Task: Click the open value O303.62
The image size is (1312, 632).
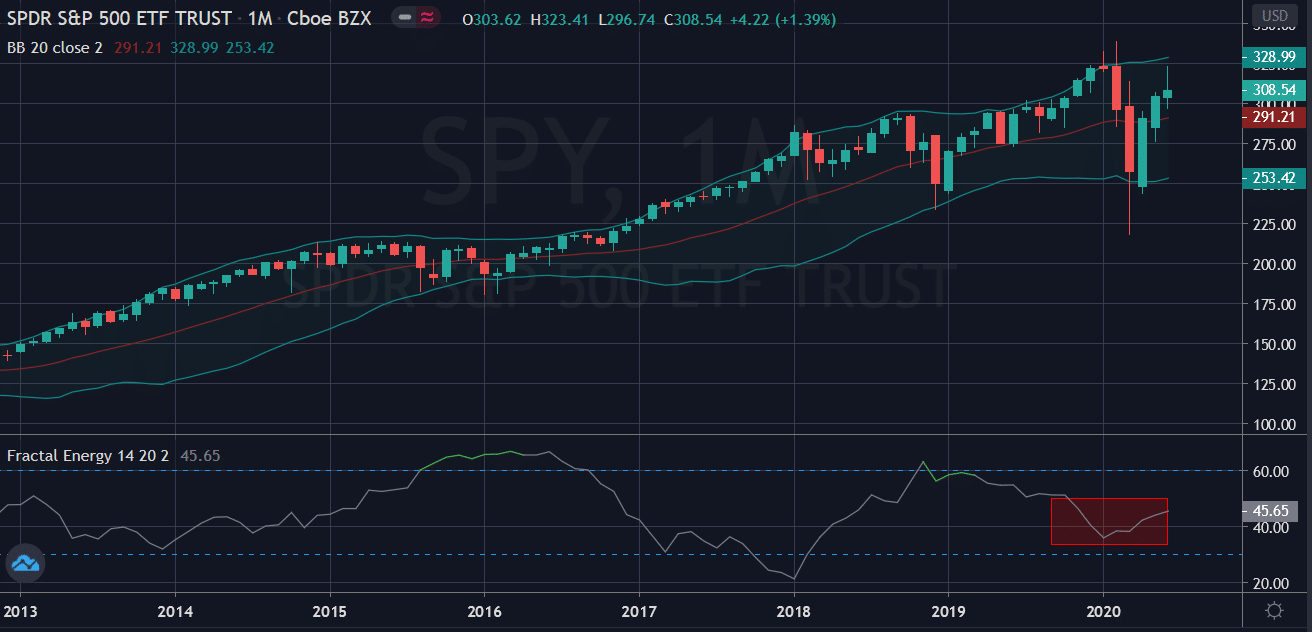Action: [490, 19]
